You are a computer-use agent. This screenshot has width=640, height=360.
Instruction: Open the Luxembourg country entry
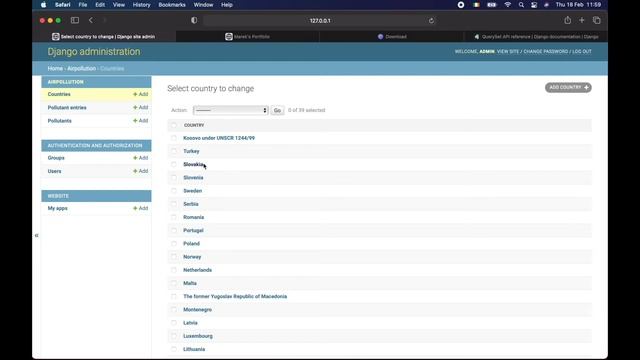198,336
